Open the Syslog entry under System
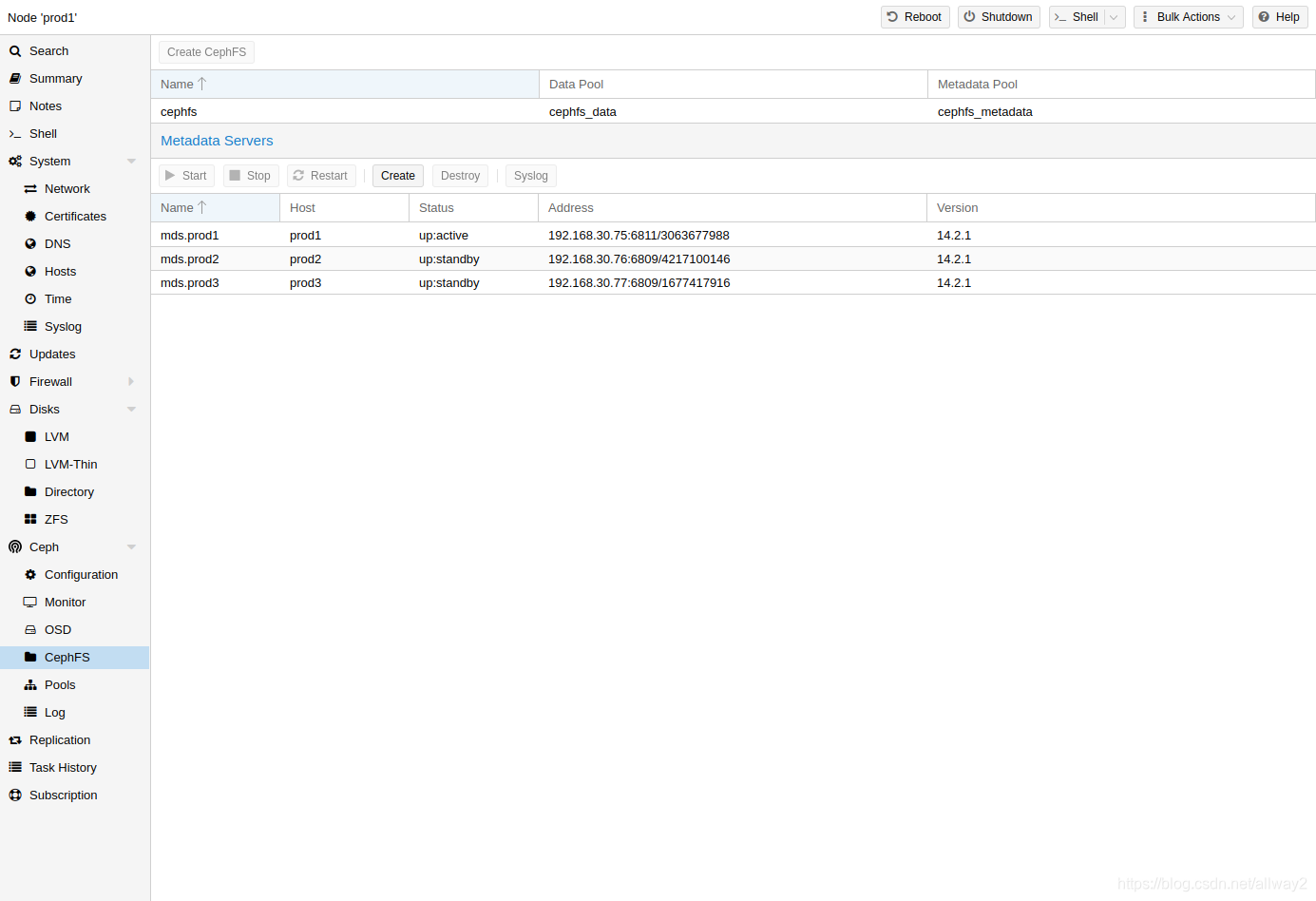The image size is (1316, 901). 75,327
